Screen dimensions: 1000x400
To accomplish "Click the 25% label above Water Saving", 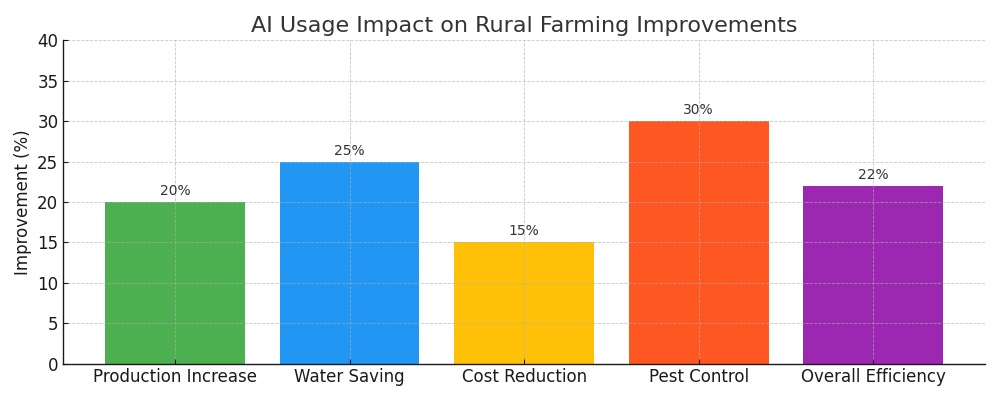I will pos(349,151).
